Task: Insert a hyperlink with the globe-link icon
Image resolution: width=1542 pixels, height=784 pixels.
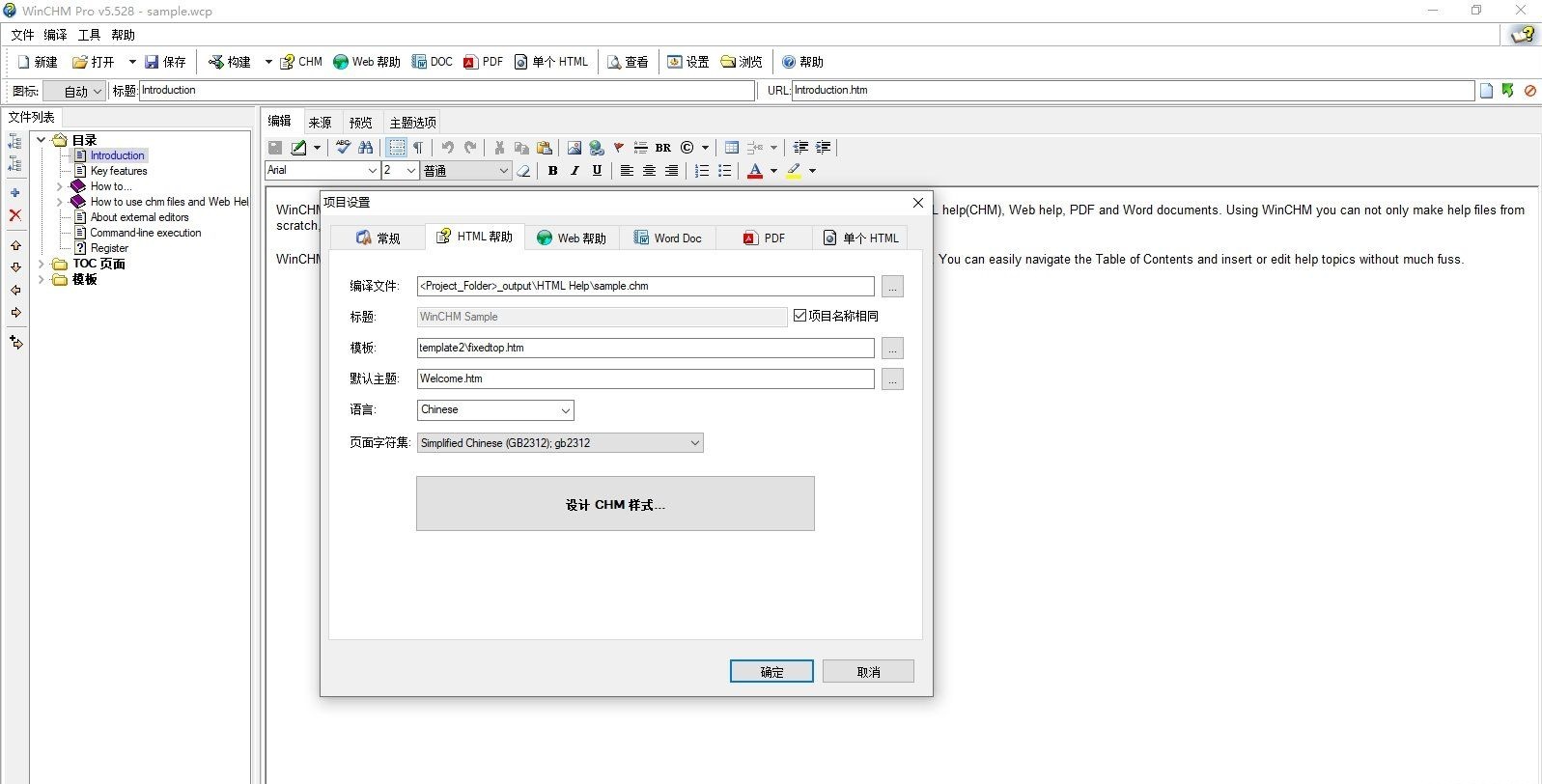Action: [597, 148]
